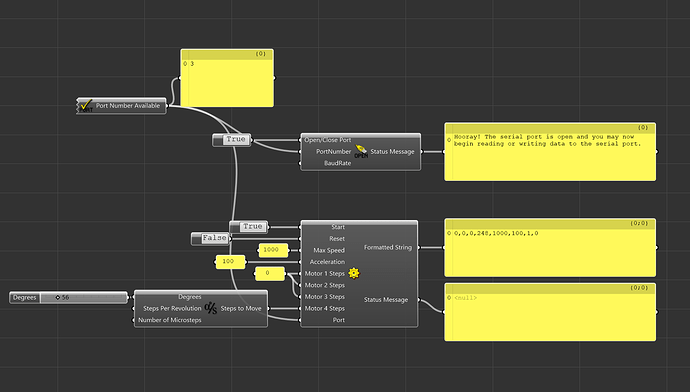The image size is (690, 392).
Task: Select the panel displaying null
Action: click(x=550, y=312)
